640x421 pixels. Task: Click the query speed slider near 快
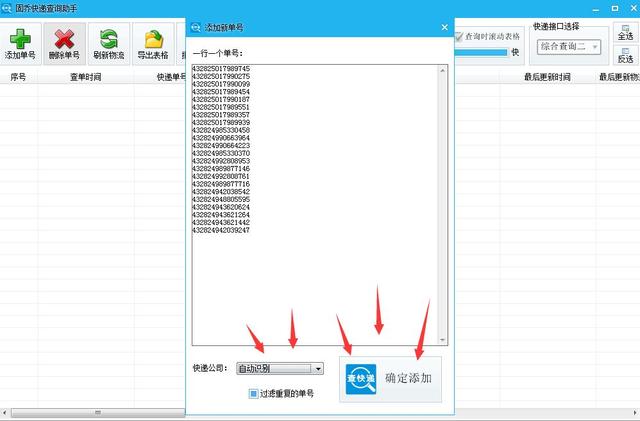pyautogui.click(x=481, y=52)
